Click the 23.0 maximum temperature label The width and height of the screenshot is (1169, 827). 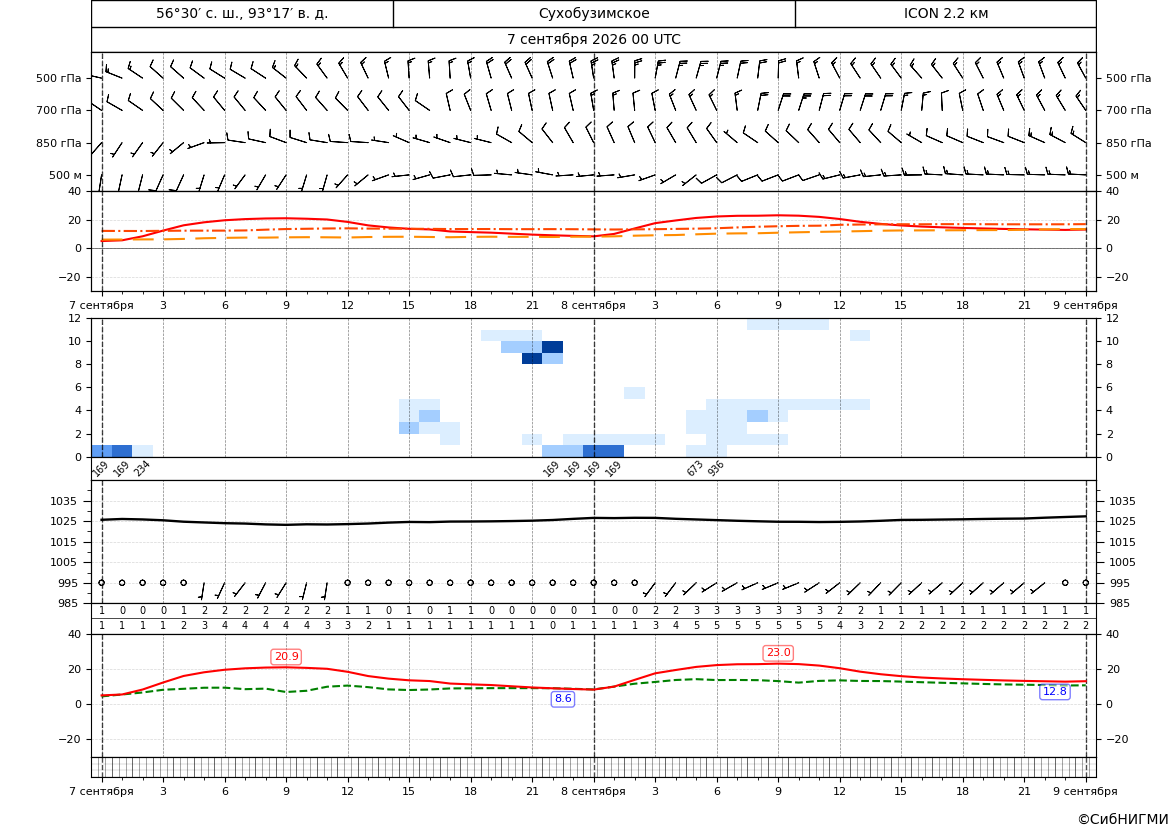pyautogui.click(x=778, y=653)
